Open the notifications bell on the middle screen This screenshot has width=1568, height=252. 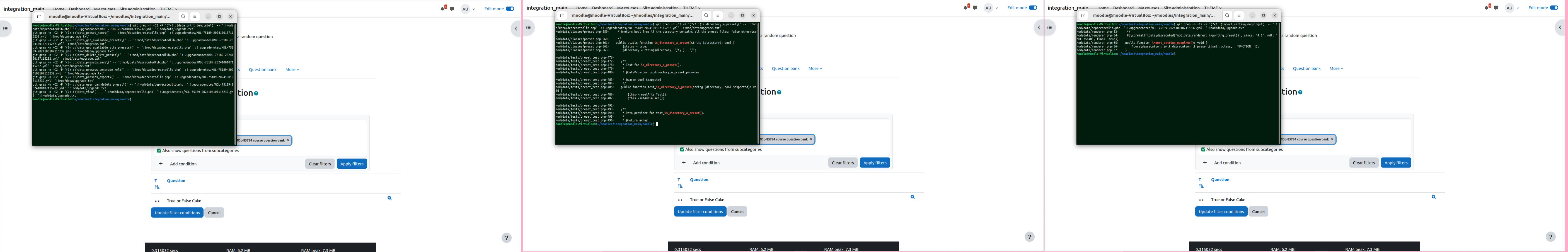[966, 7]
